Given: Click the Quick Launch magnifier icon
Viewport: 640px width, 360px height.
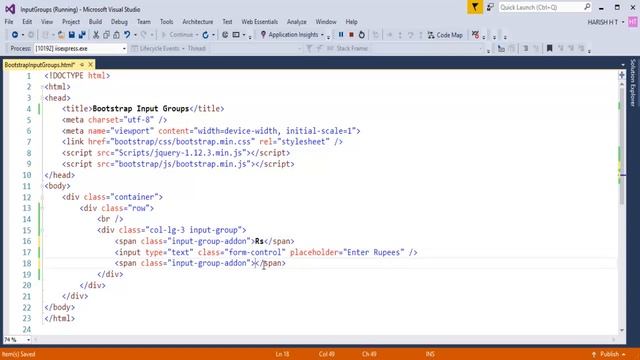Looking at the screenshot, I should pos(587,7).
